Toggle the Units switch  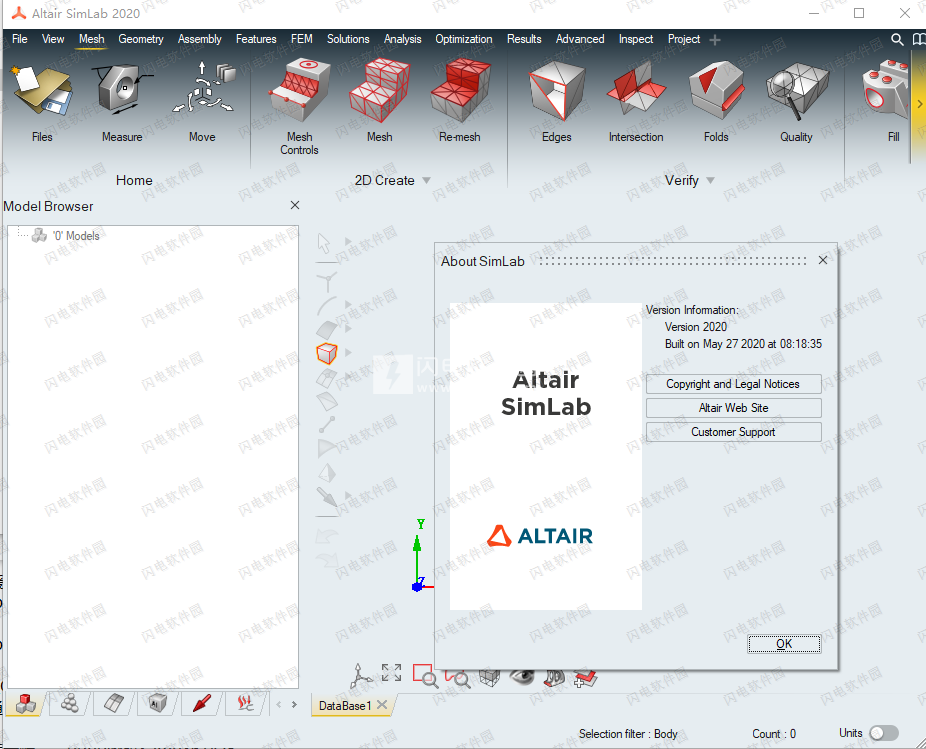(884, 733)
